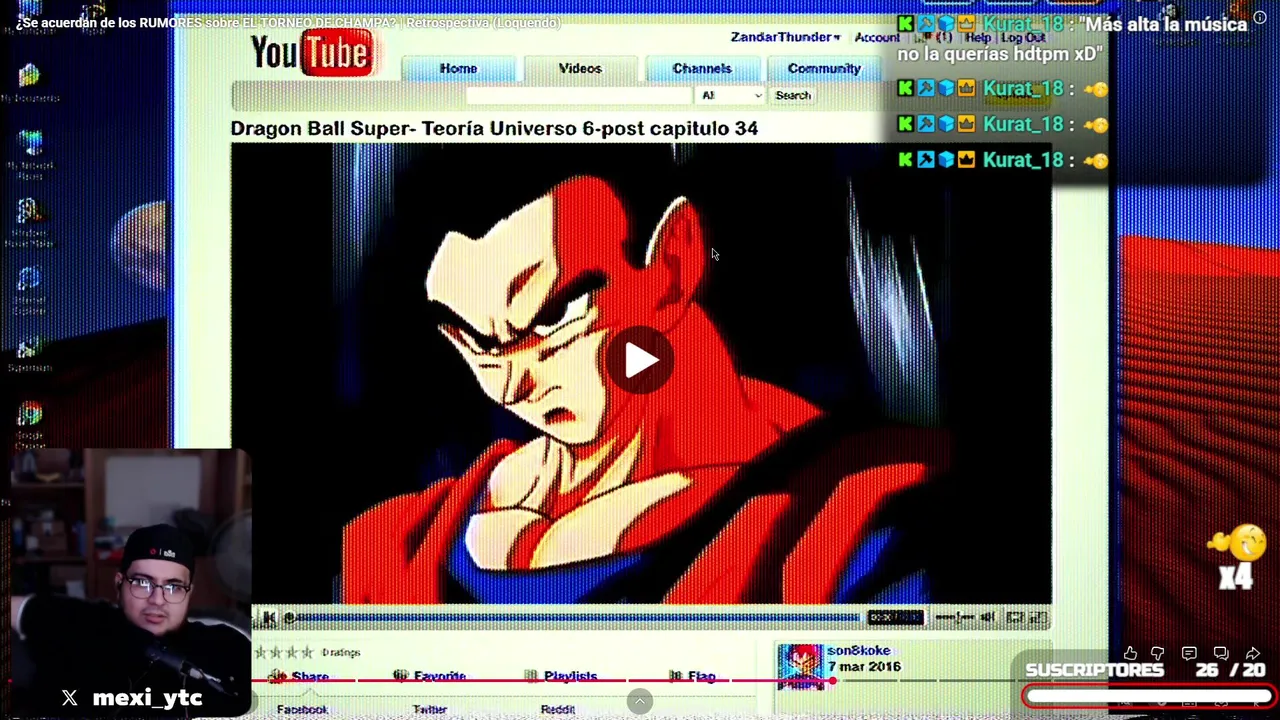Viewport: 1280px width, 720px height.
Task: Expand the chevron-up button at bottom center
Action: point(640,701)
